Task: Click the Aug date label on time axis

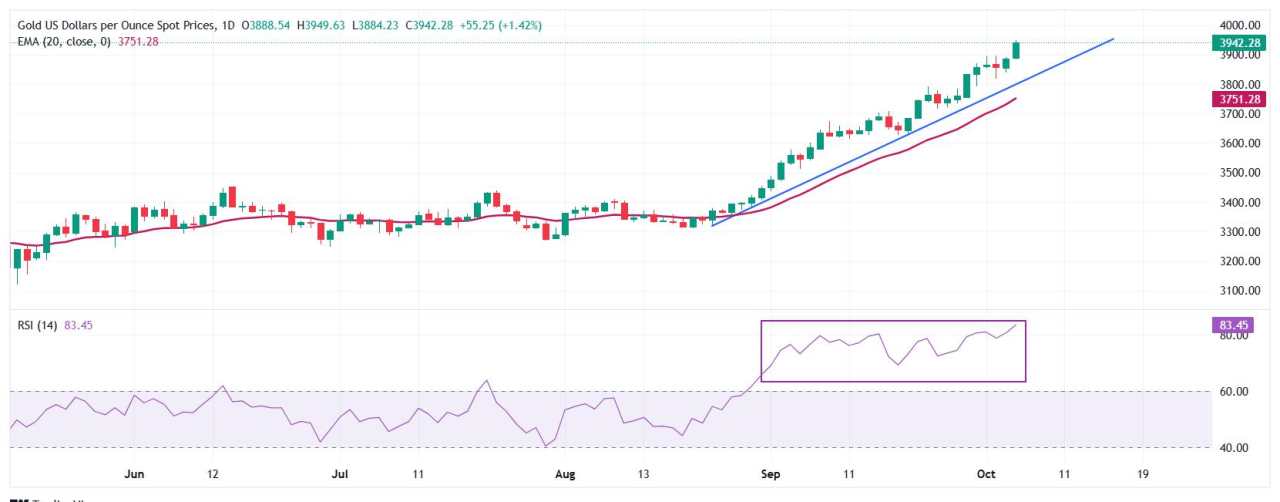Action: 563,474
